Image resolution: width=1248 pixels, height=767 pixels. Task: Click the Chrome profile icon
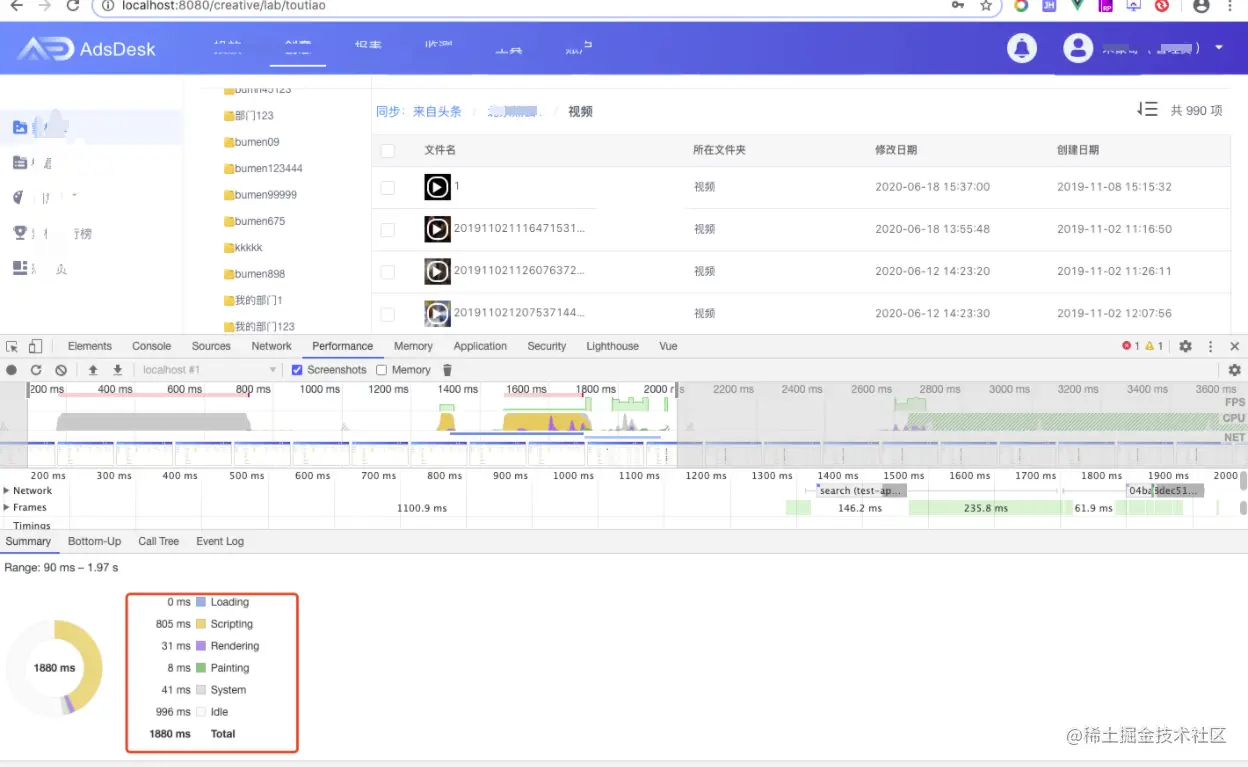coord(1201,6)
